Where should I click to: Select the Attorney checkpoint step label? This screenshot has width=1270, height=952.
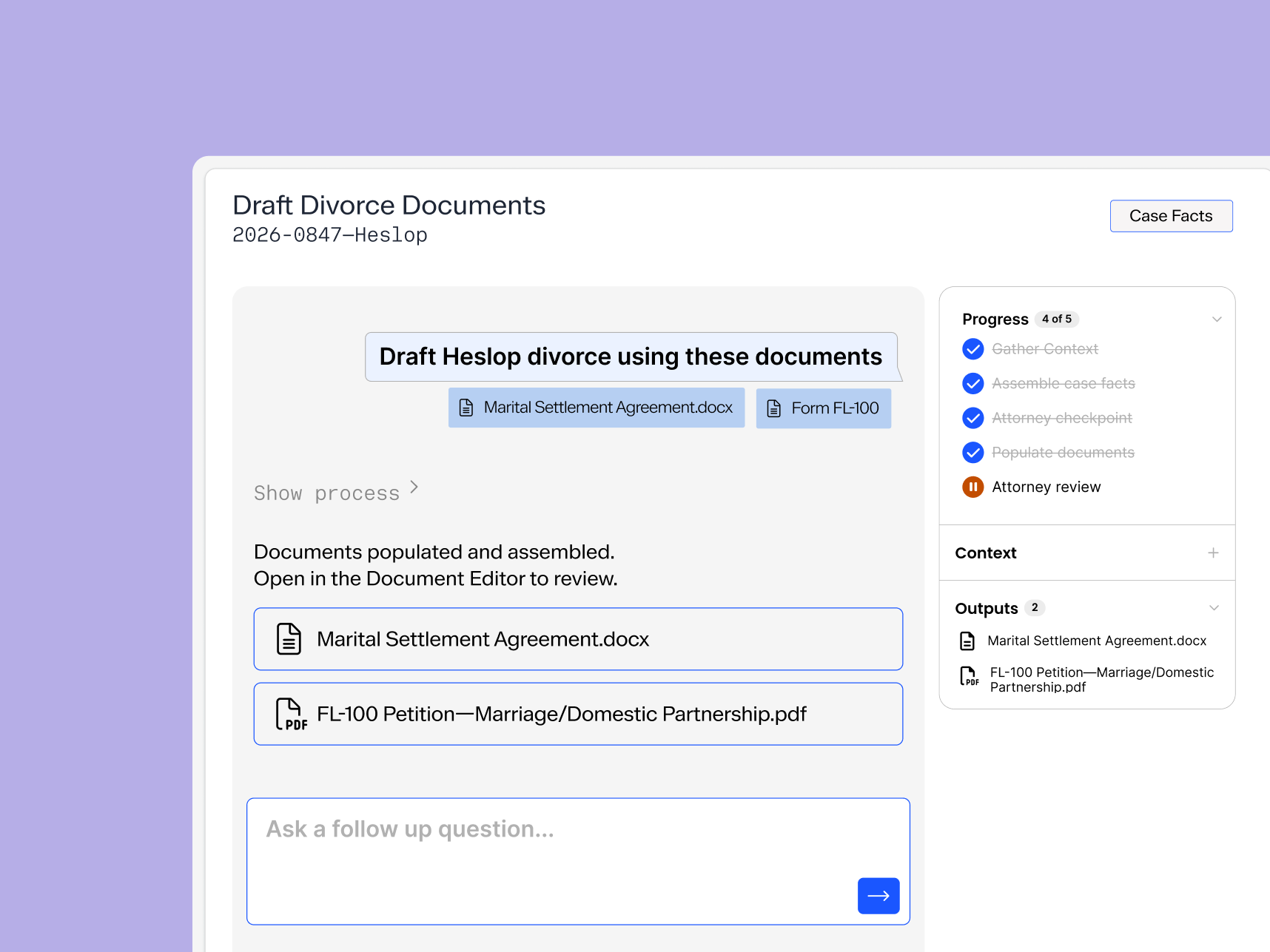pyautogui.click(x=1062, y=418)
